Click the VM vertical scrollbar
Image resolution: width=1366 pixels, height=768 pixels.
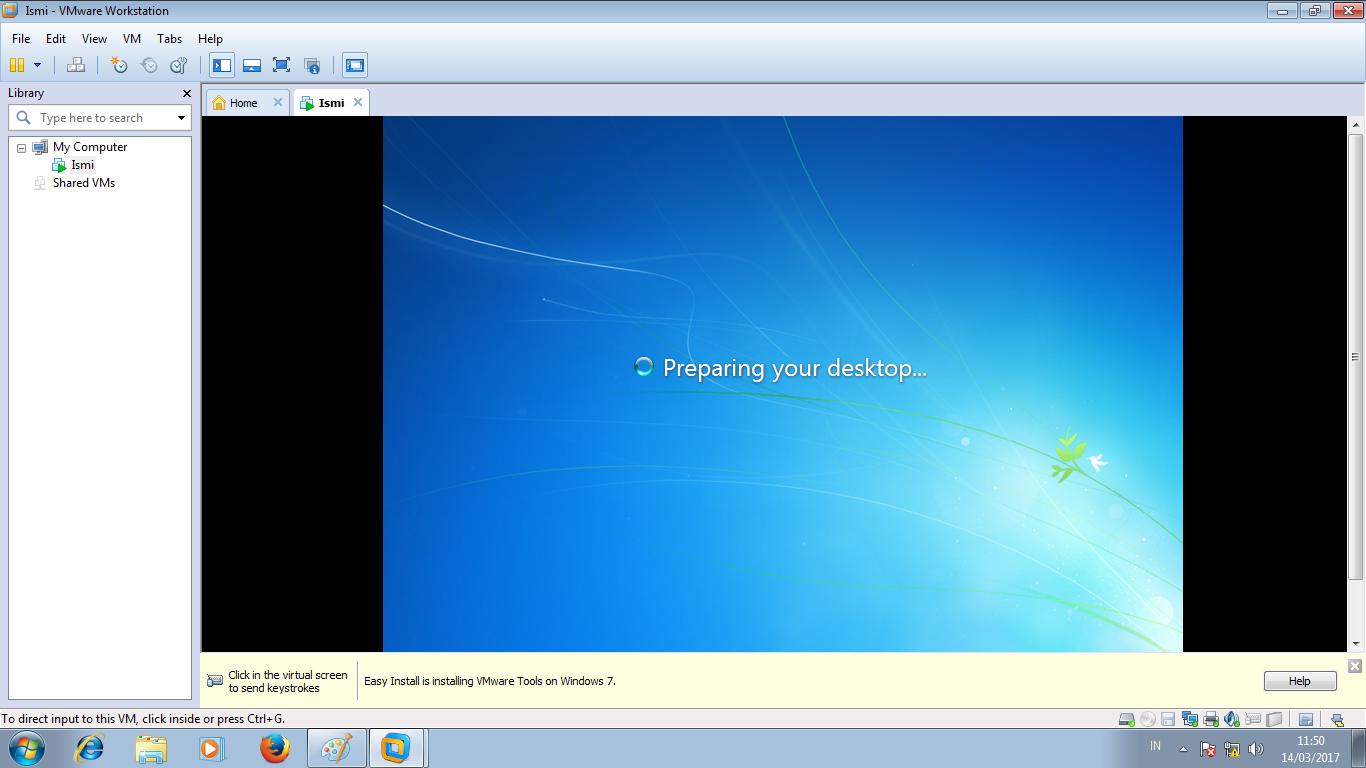tap(1356, 356)
